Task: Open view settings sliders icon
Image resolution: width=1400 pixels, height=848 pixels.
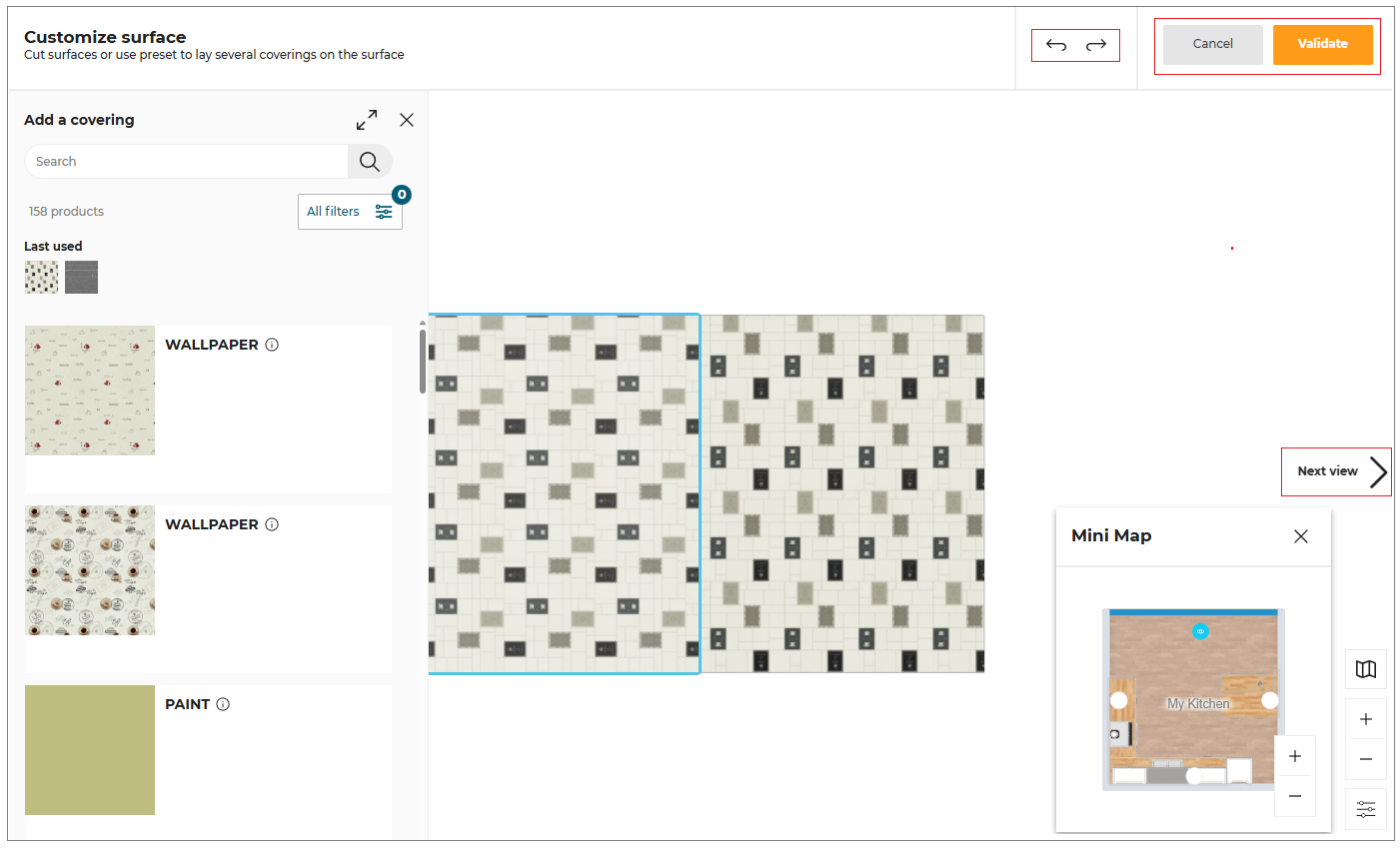Action: pos(1366,809)
